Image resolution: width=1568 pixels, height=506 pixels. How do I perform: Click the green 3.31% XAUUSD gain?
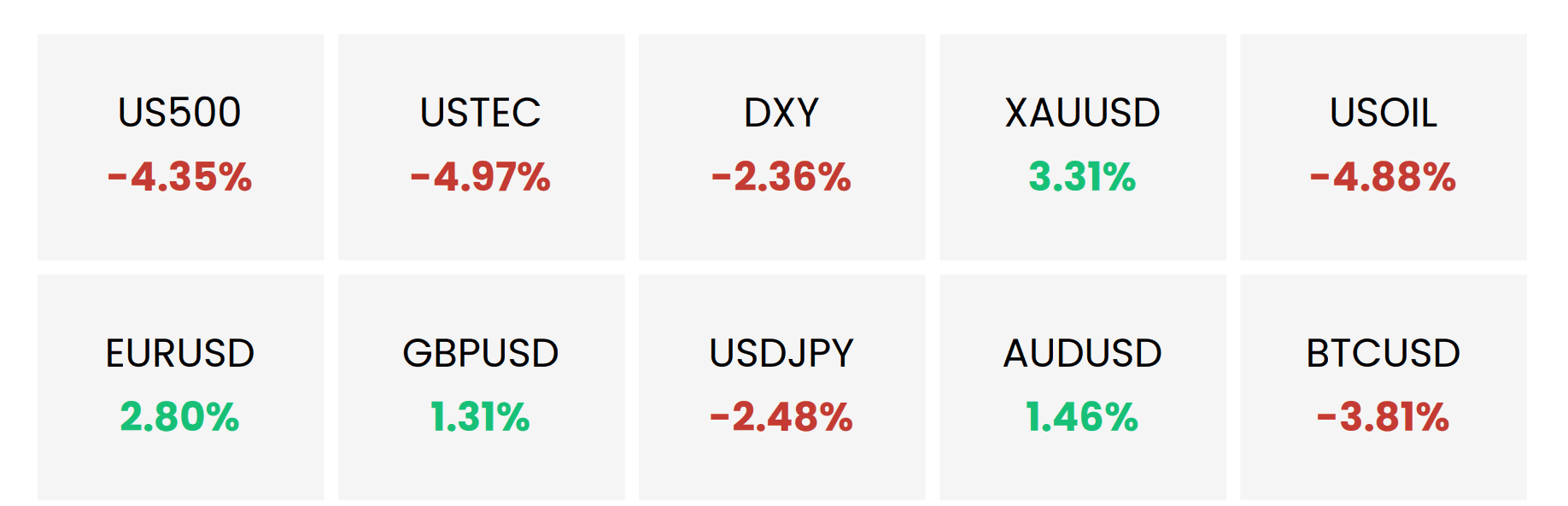pyautogui.click(x=1083, y=177)
